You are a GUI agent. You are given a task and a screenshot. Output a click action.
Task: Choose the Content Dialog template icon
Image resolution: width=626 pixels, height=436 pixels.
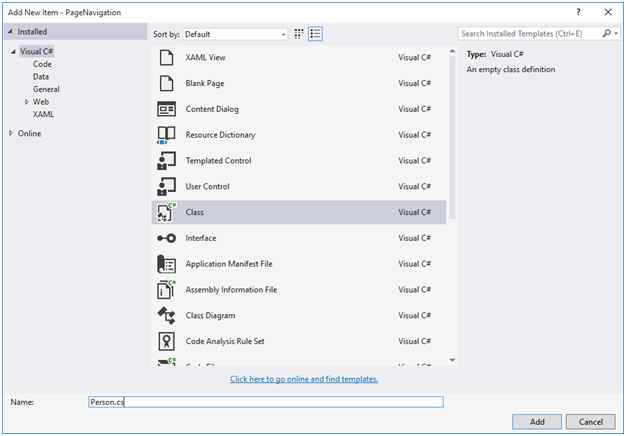point(166,109)
